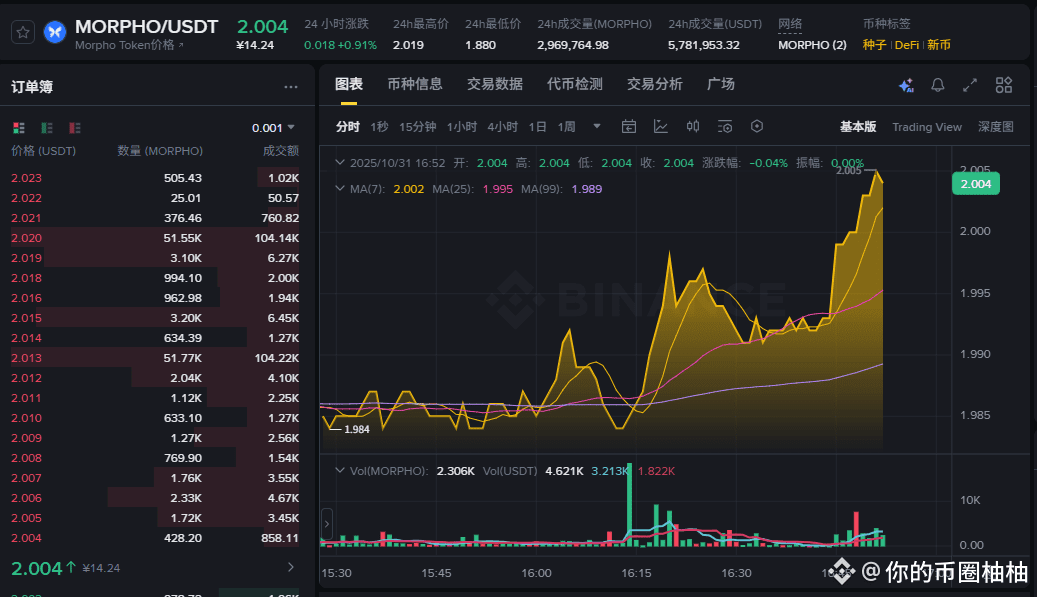Click the MA(99) 1.989 indicator label
This screenshot has height=597, width=1037.
561,188
